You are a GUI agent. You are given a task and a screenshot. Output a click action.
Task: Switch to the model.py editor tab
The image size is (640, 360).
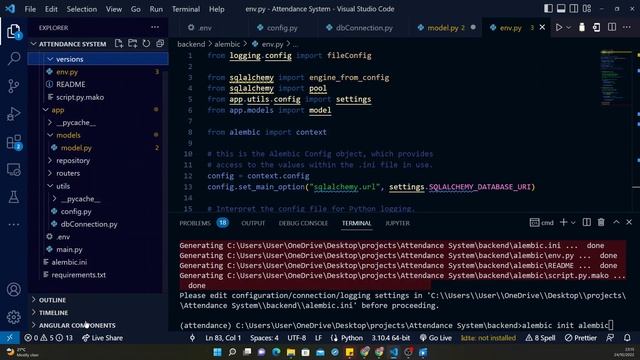click(x=445, y=28)
